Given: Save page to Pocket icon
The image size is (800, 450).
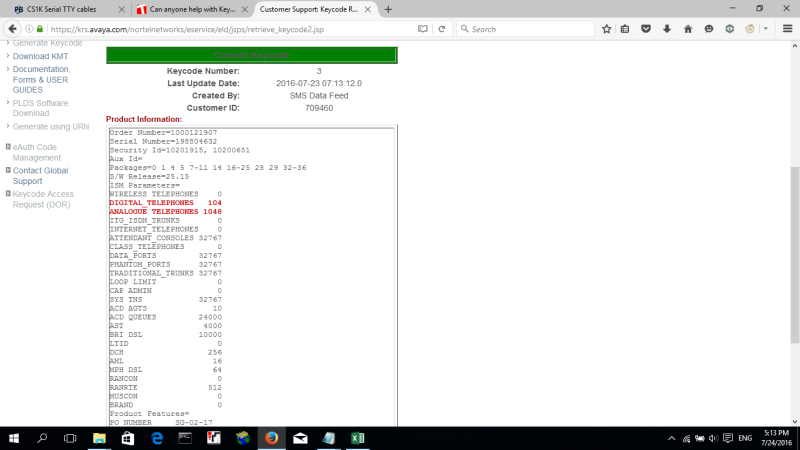Looking at the screenshot, I should (646, 29).
